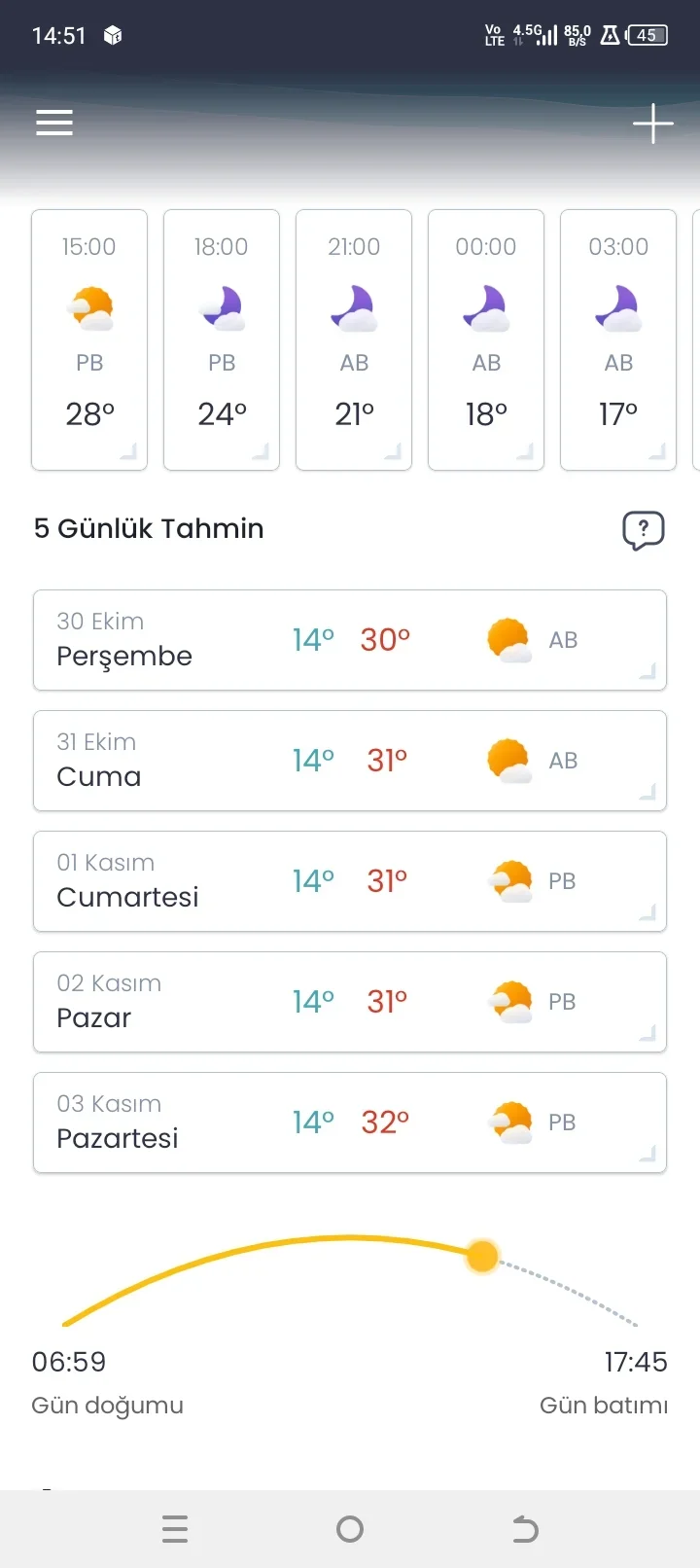Screen dimensions: 700x1568
Task: Tap the 18:00 cloudy moon icon
Action: coord(222,308)
